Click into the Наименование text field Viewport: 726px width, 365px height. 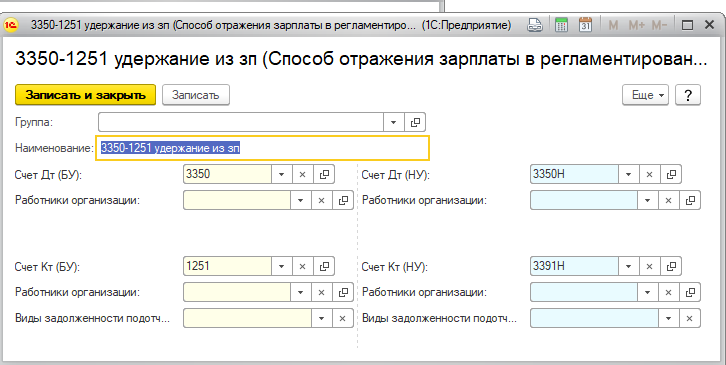pos(263,148)
